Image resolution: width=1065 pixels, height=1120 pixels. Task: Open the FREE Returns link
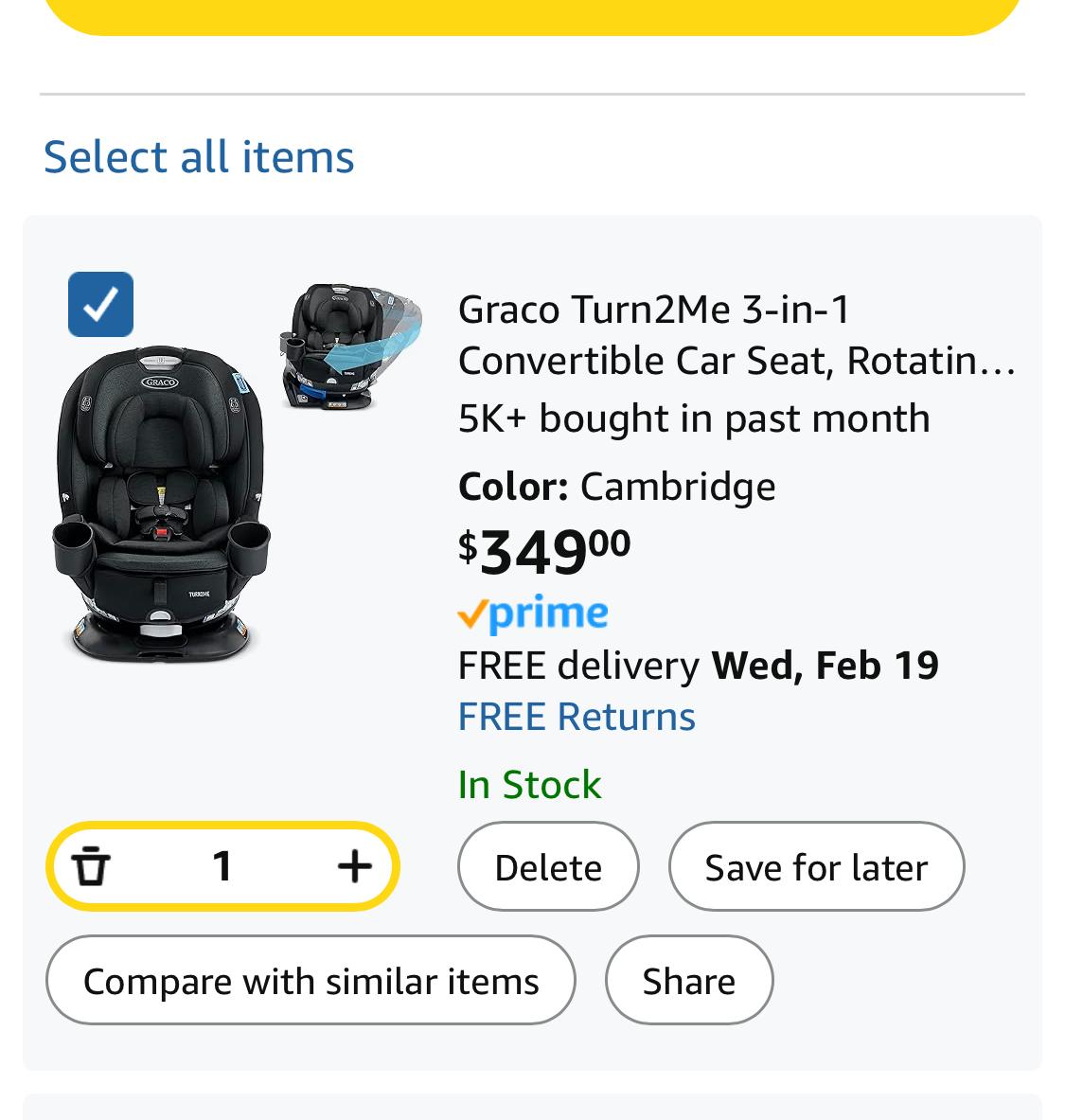point(577,717)
